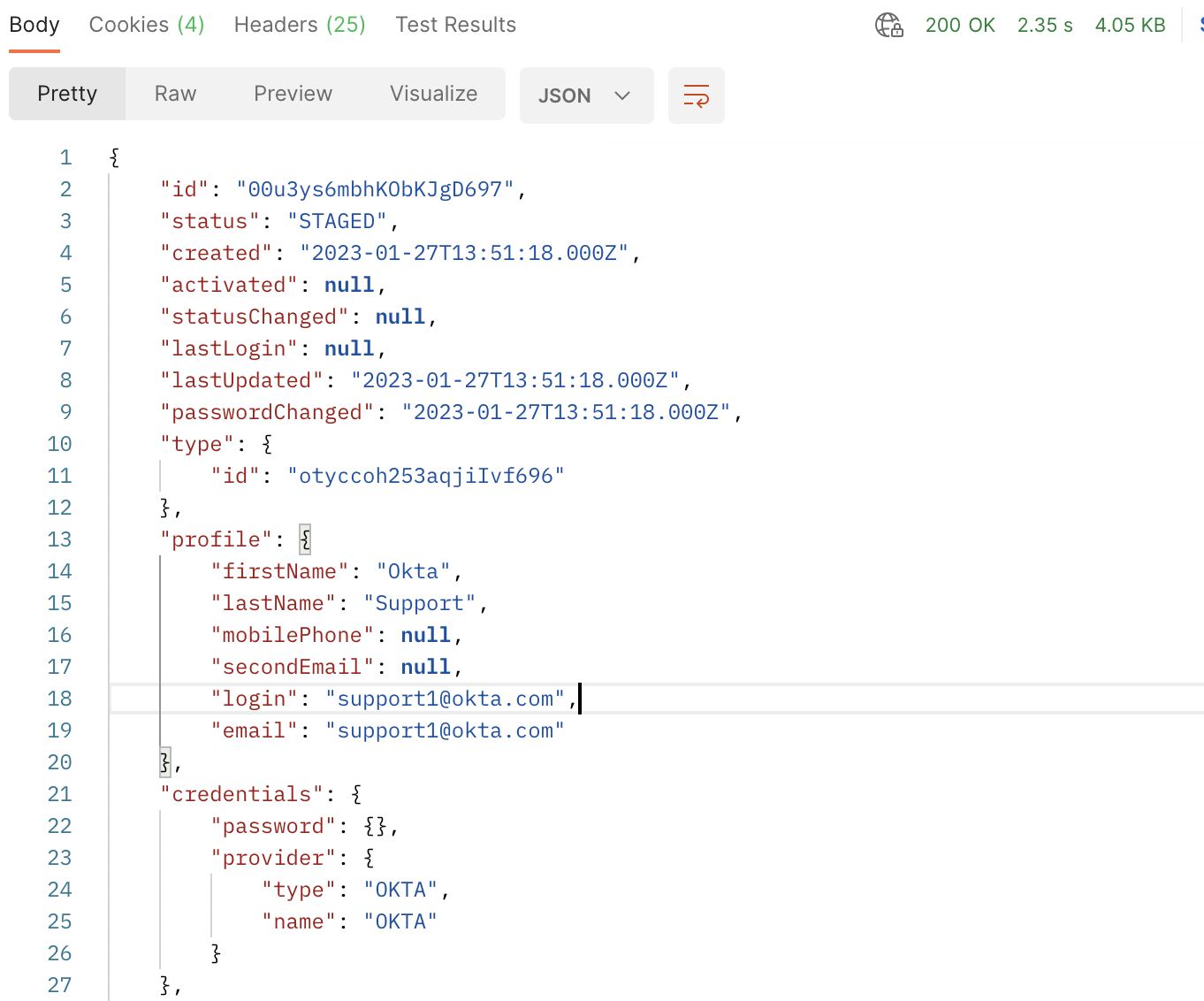Switch to the Cookies tab
This screenshot has width=1204, height=1001.
[147, 25]
